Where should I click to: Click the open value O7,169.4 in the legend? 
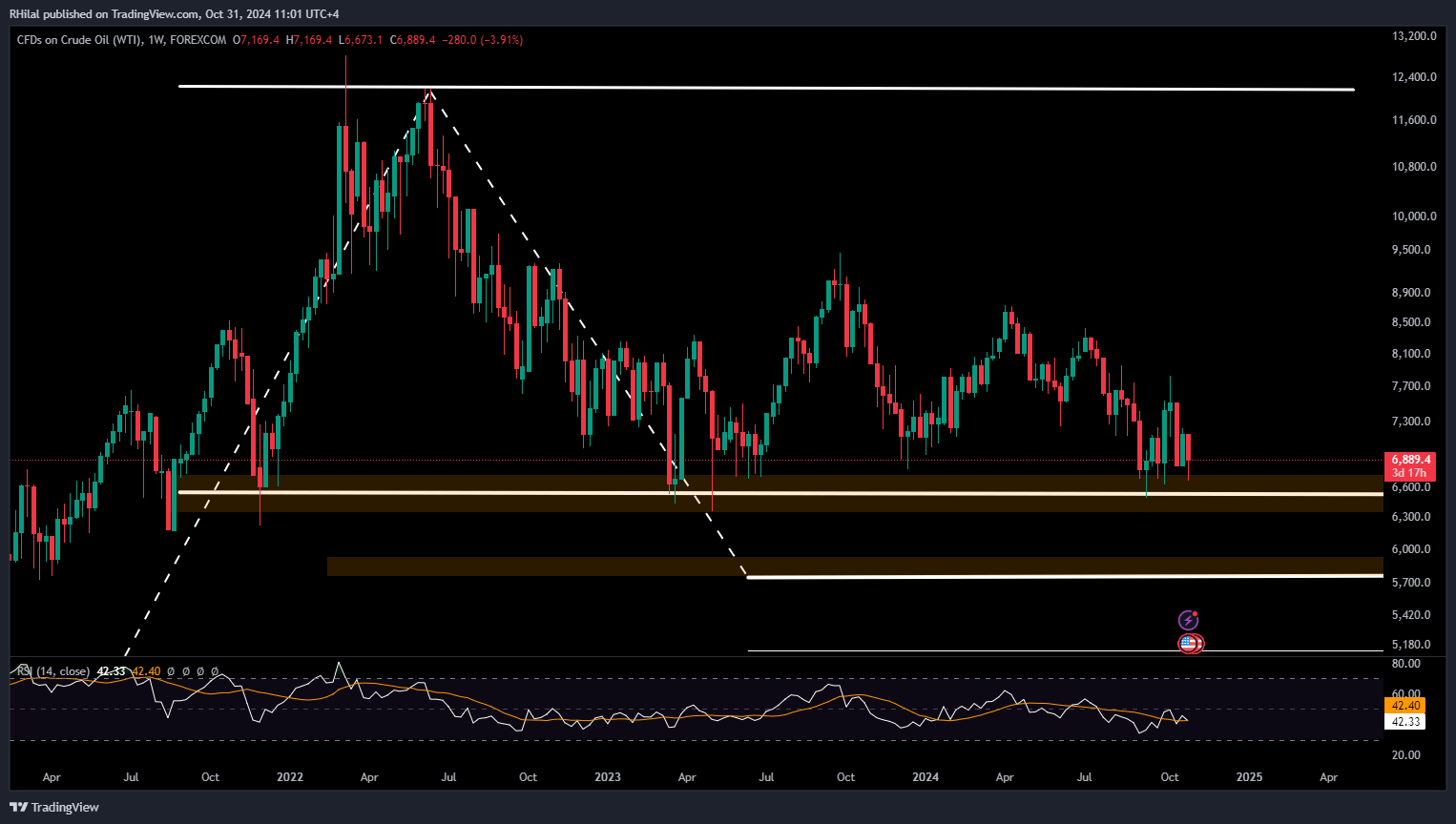pyautogui.click(x=257, y=40)
